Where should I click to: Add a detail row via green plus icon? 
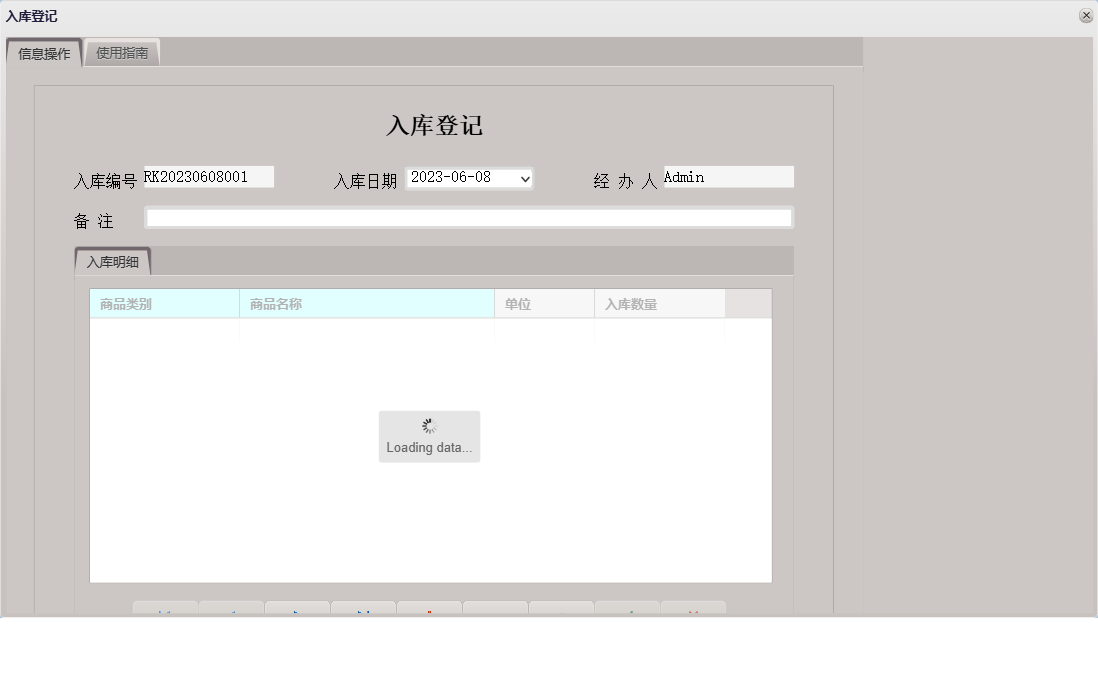click(628, 610)
